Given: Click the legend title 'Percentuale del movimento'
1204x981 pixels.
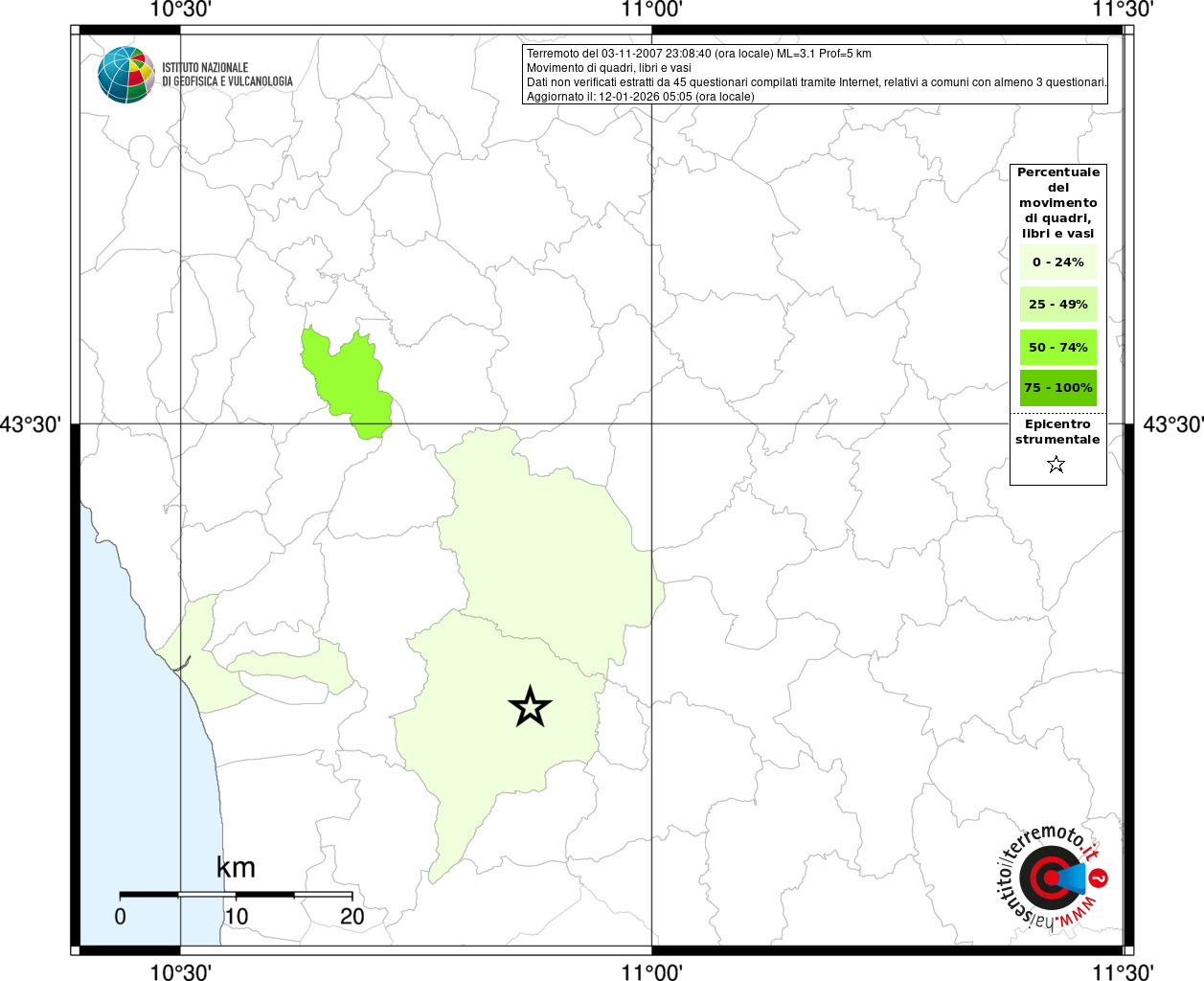Looking at the screenshot, I should click(1058, 203).
